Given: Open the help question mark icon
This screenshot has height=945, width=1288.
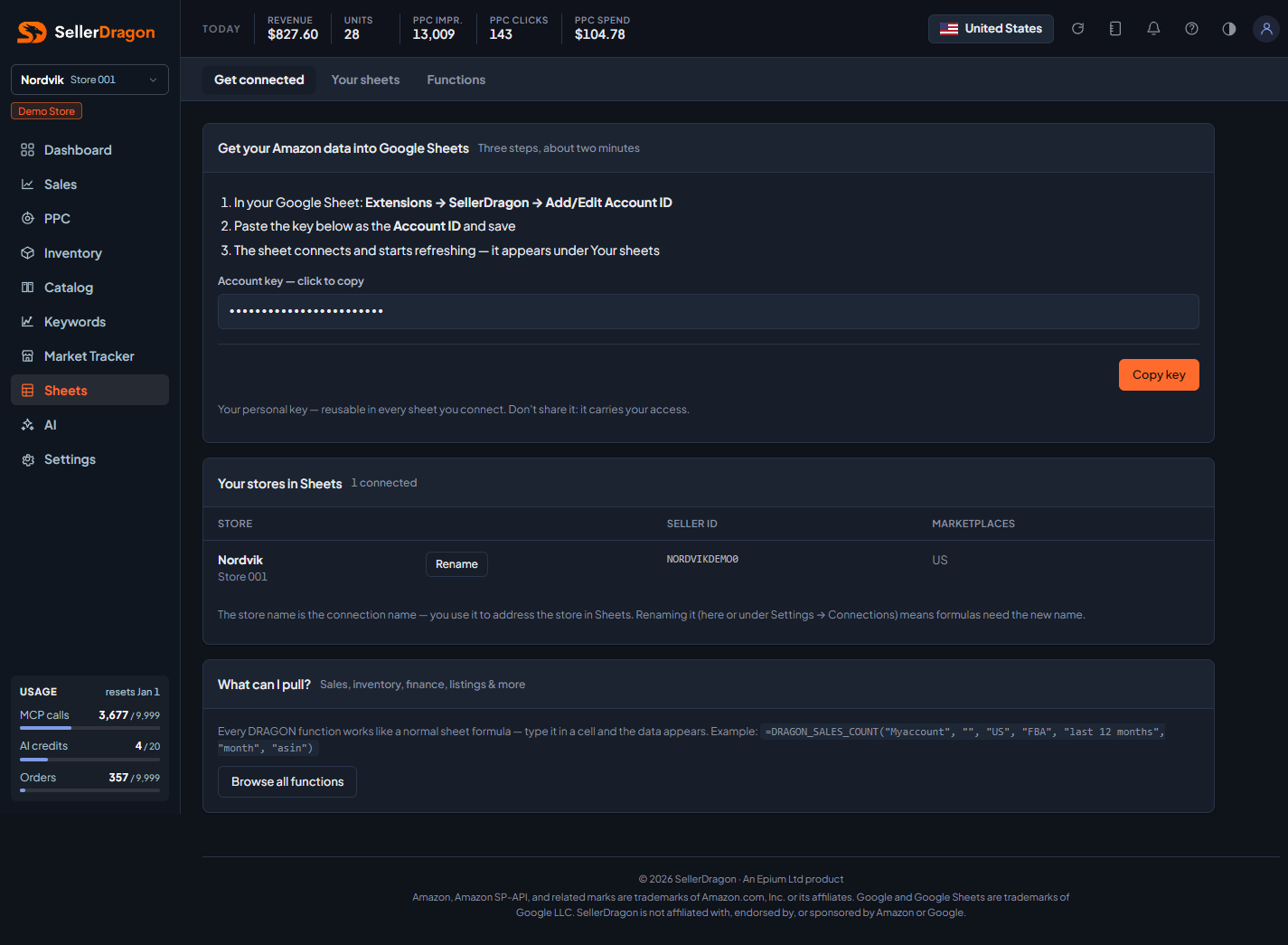Looking at the screenshot, I should 1191,29.
